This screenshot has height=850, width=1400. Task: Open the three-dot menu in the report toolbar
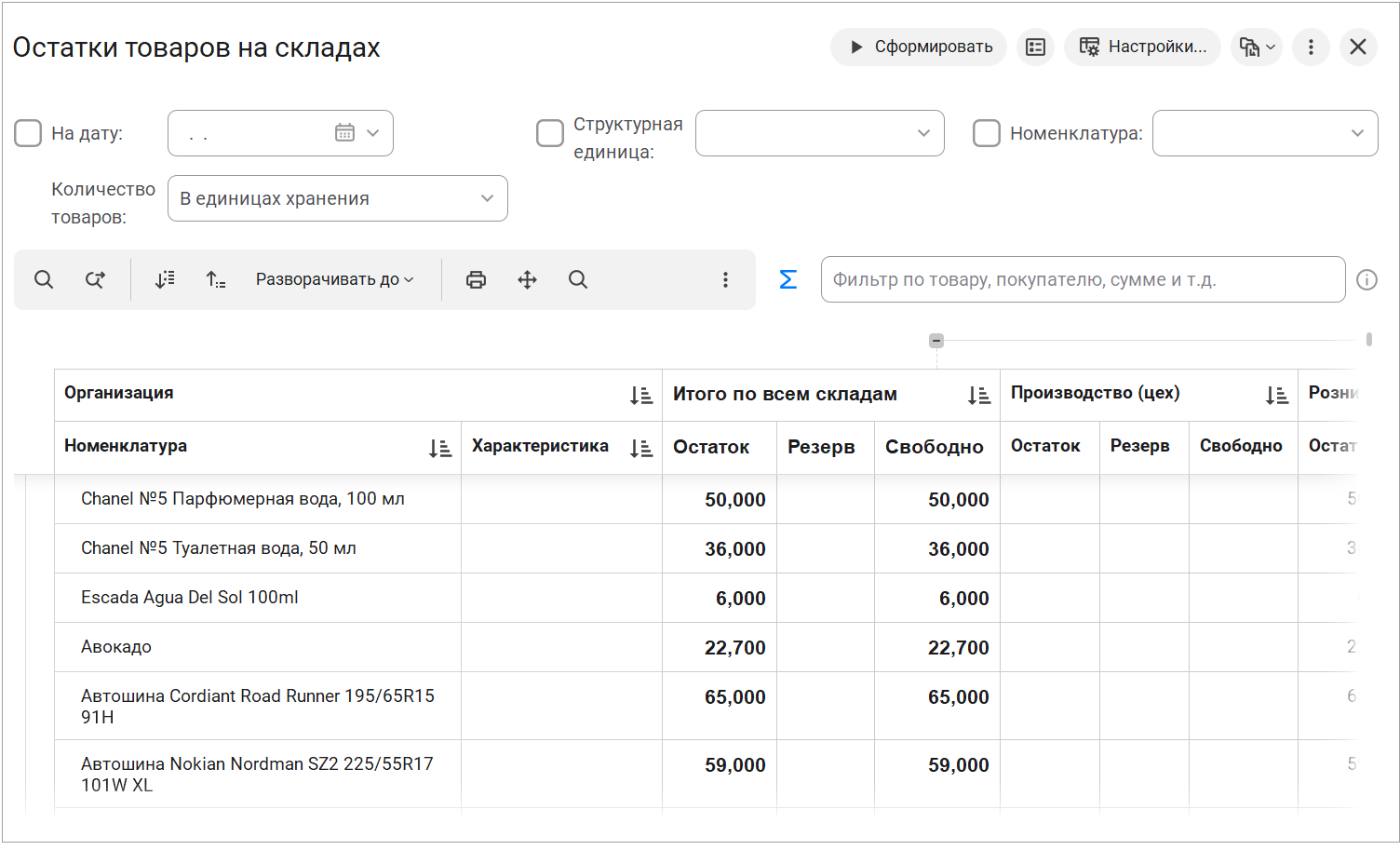click(725, 279)
